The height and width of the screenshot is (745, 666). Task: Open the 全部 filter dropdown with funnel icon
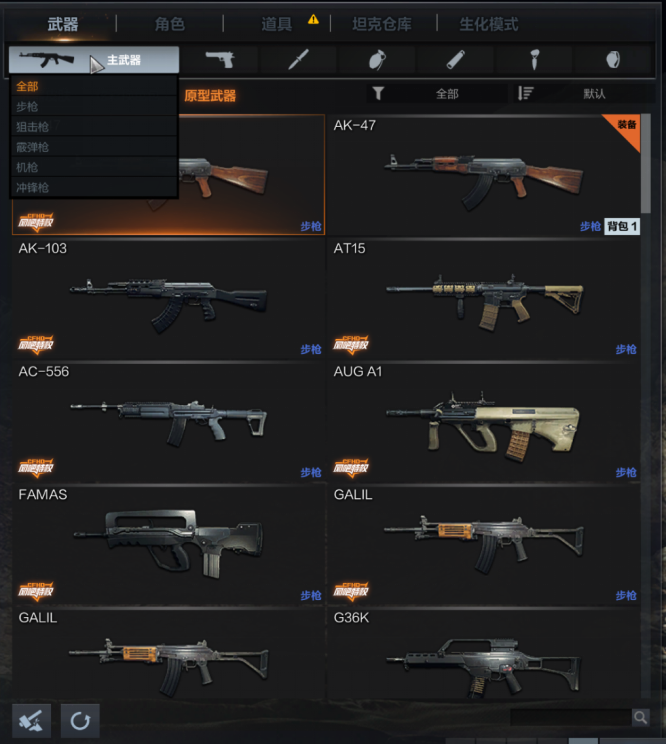click(x=437, y=94)
